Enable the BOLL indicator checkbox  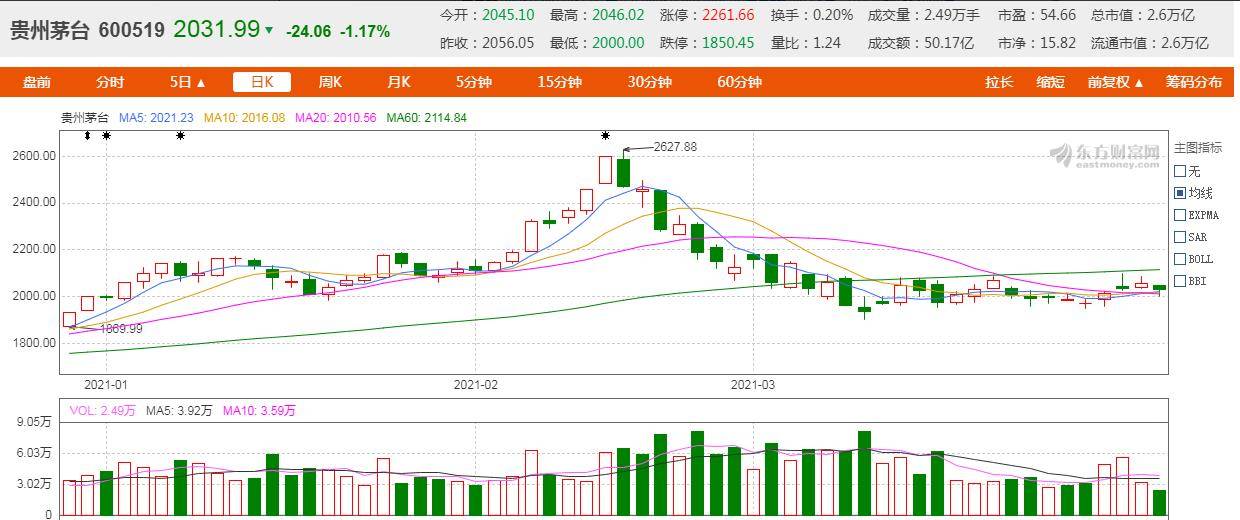(x=1180, y=259)
